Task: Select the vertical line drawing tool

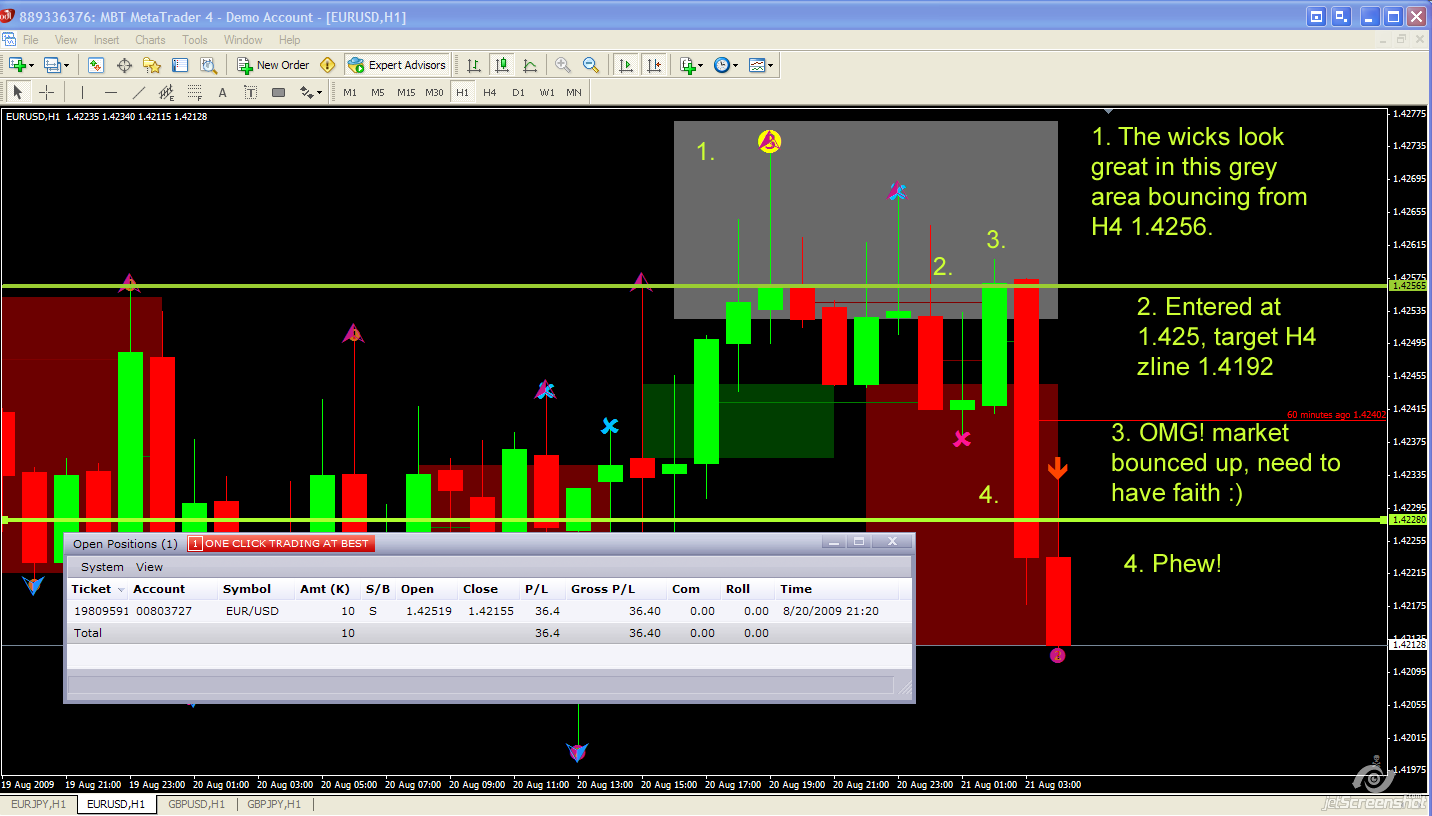Action: pyautogui.click(x=82, y=92)
